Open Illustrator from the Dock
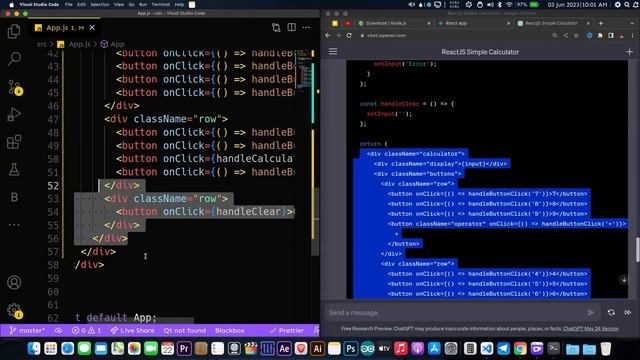The height and width of the screenshot is (360, 640). click(x=317, y=349)
